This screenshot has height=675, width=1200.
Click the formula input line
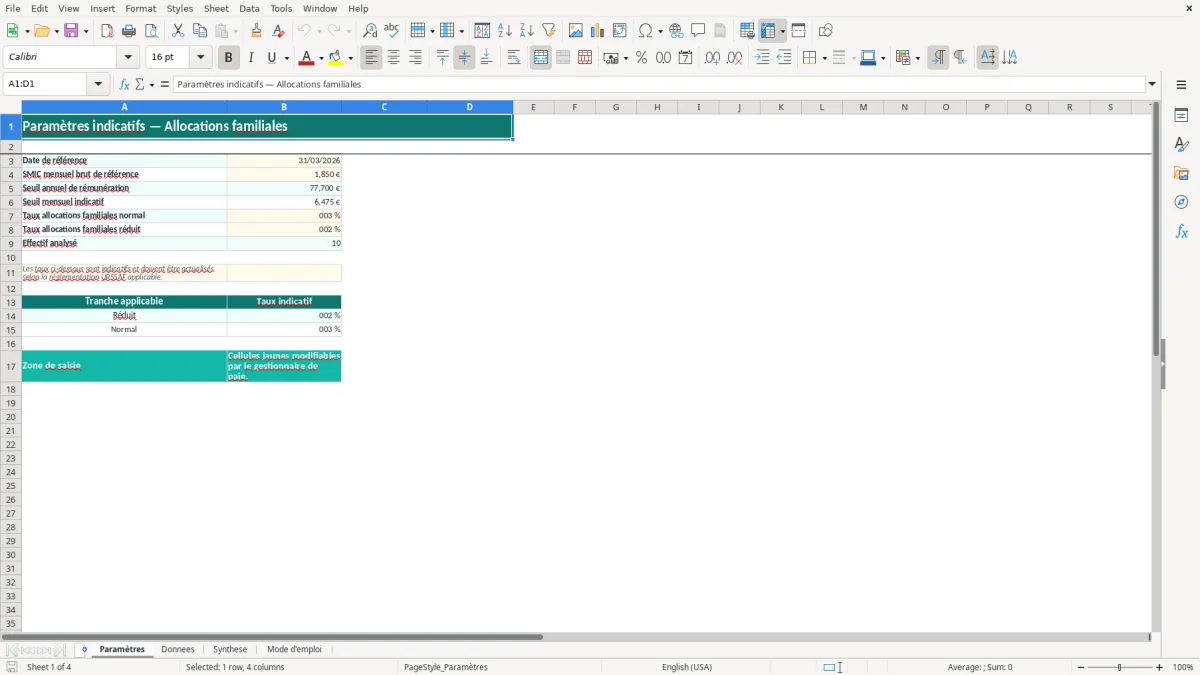pos(659,84)
